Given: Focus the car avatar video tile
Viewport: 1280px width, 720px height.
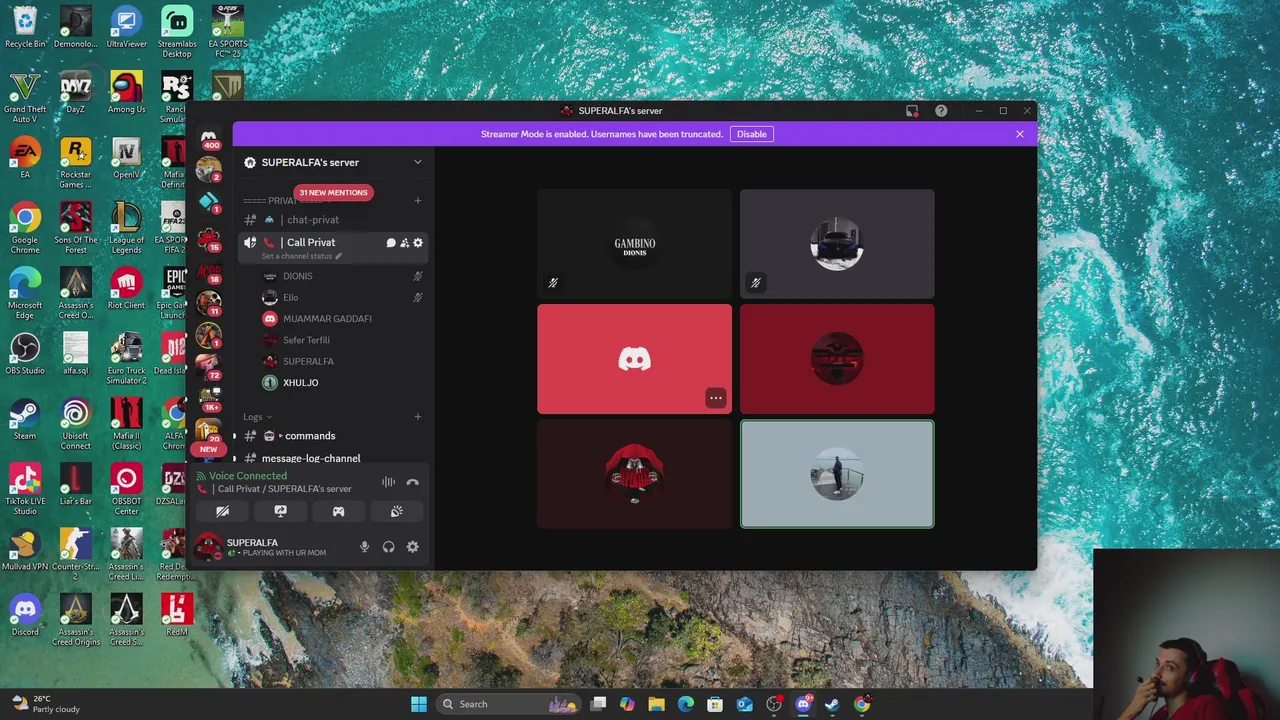Looking at the screenshot, I should click(x=837, y=243).
